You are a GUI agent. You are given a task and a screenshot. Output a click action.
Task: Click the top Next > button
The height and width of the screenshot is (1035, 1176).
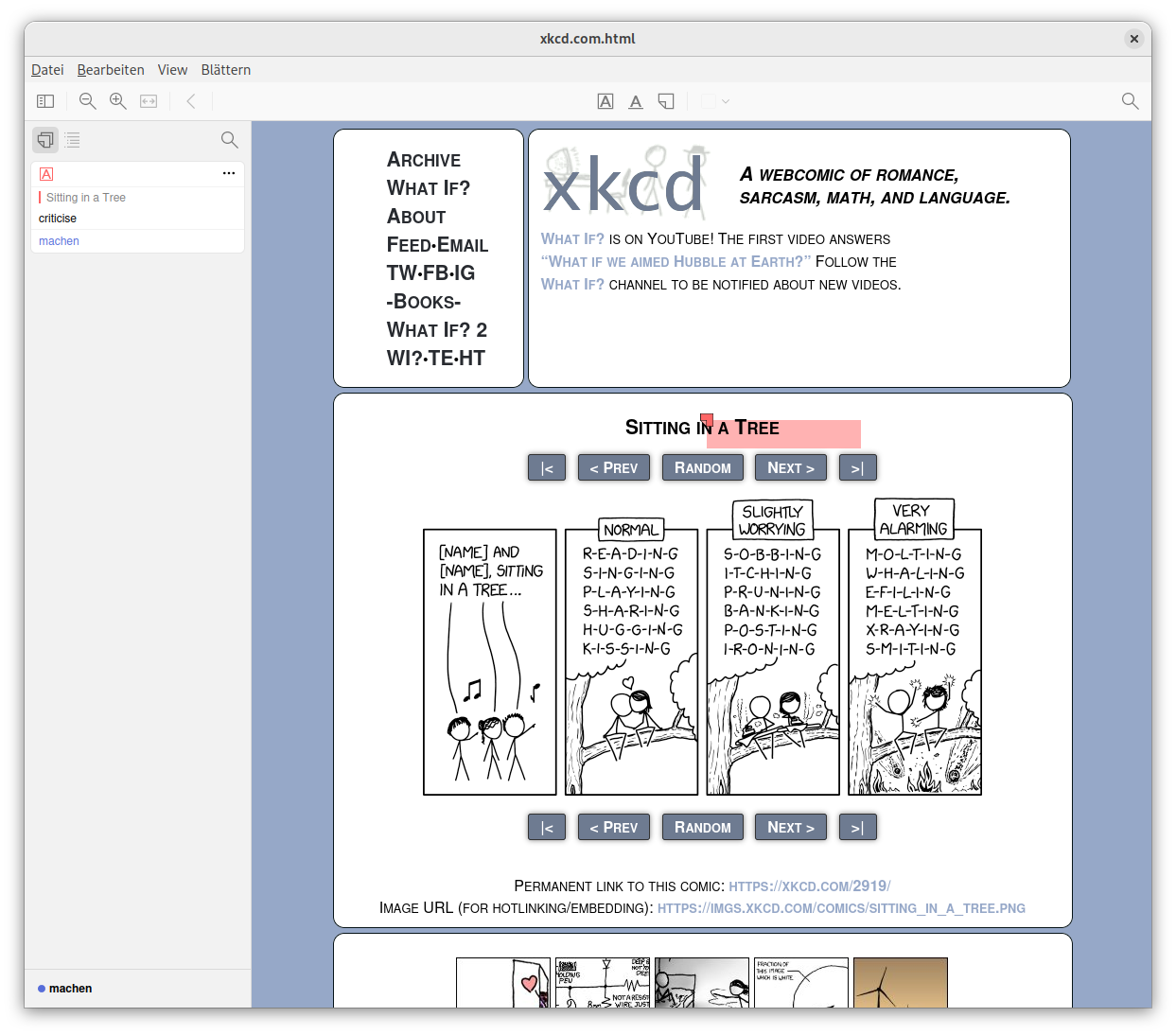791,467
